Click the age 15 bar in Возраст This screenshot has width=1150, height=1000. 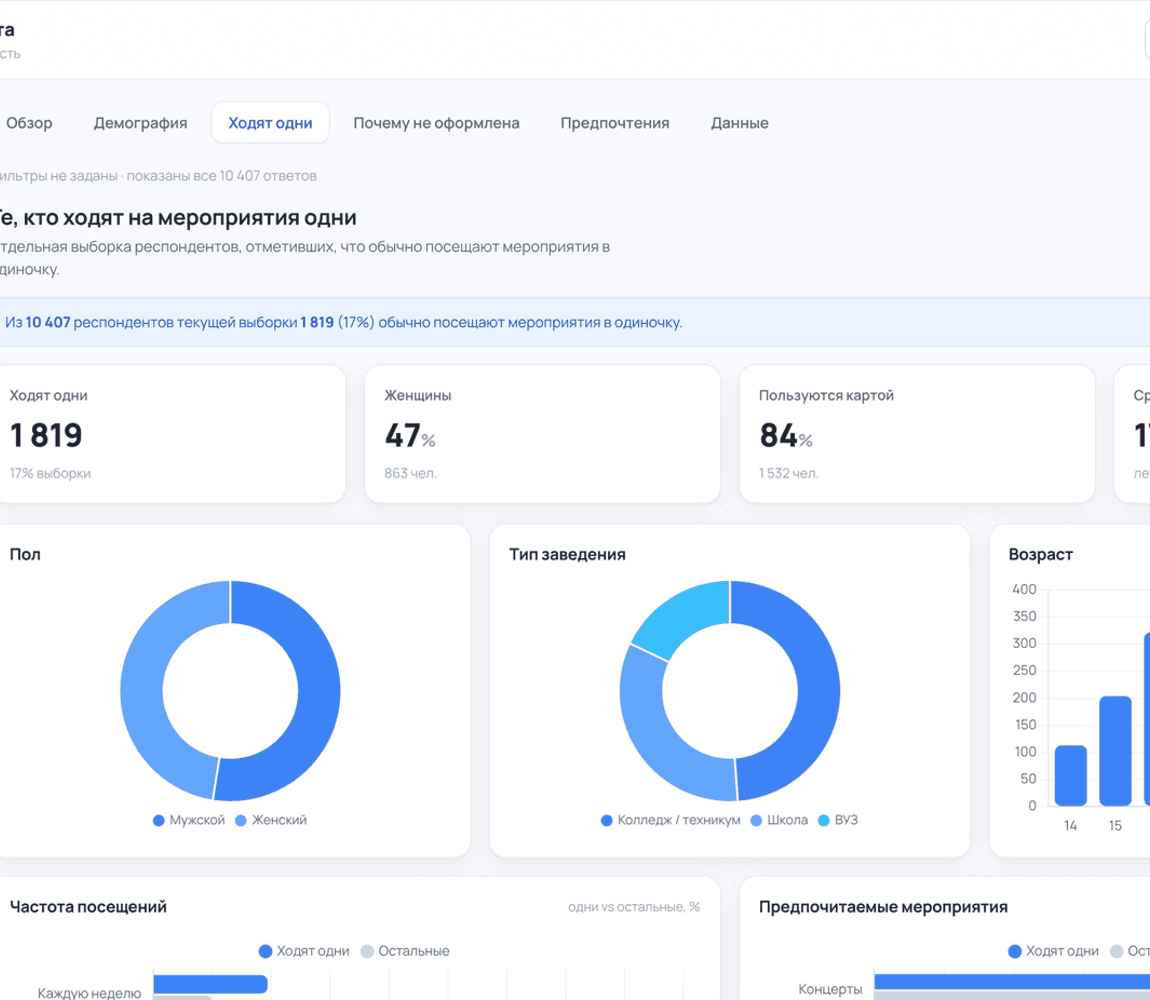coord(1115,751)
